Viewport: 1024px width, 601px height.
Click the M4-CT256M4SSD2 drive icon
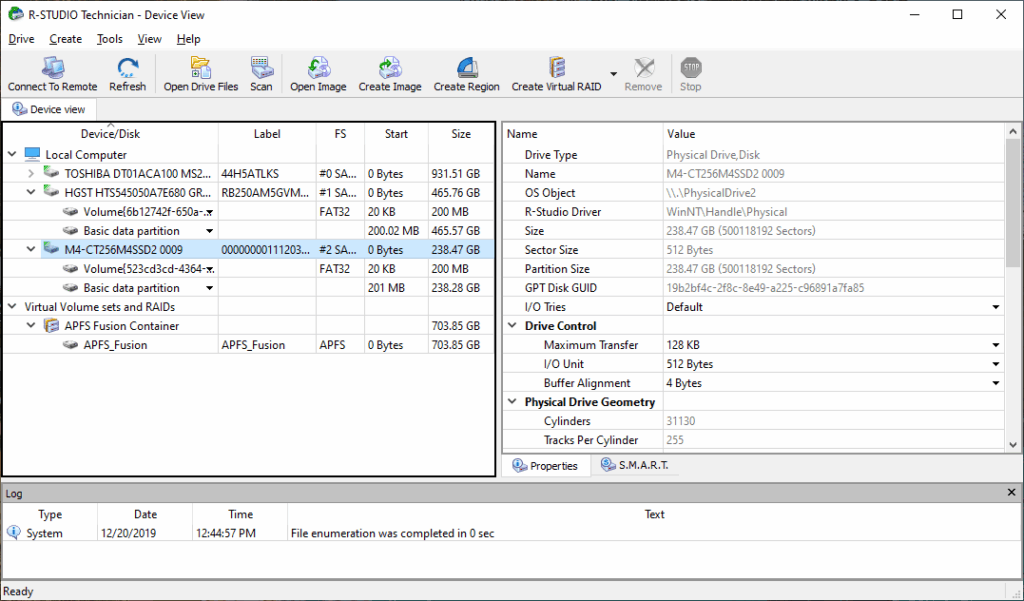pos(51,249)
